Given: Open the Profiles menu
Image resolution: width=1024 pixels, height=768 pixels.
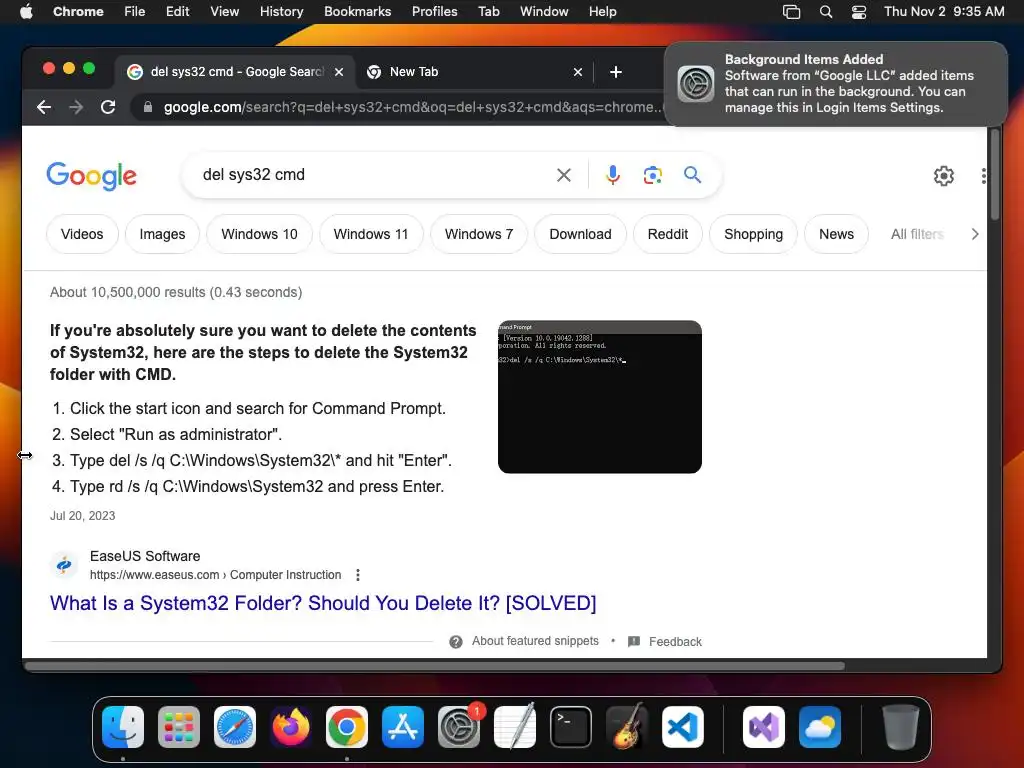Looking at the screenshot, I should (434, 12).
